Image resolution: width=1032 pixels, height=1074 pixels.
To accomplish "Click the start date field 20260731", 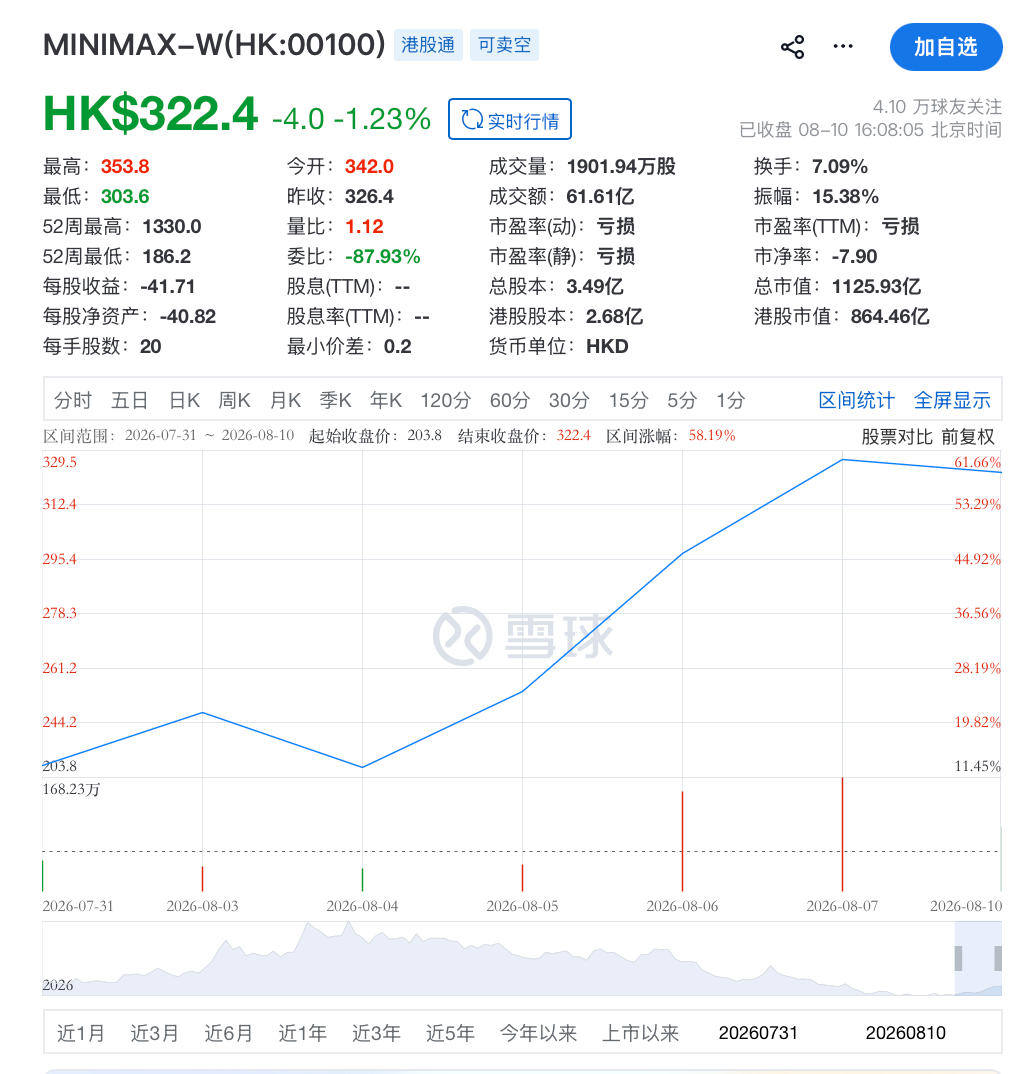I will click(758, 1033).
